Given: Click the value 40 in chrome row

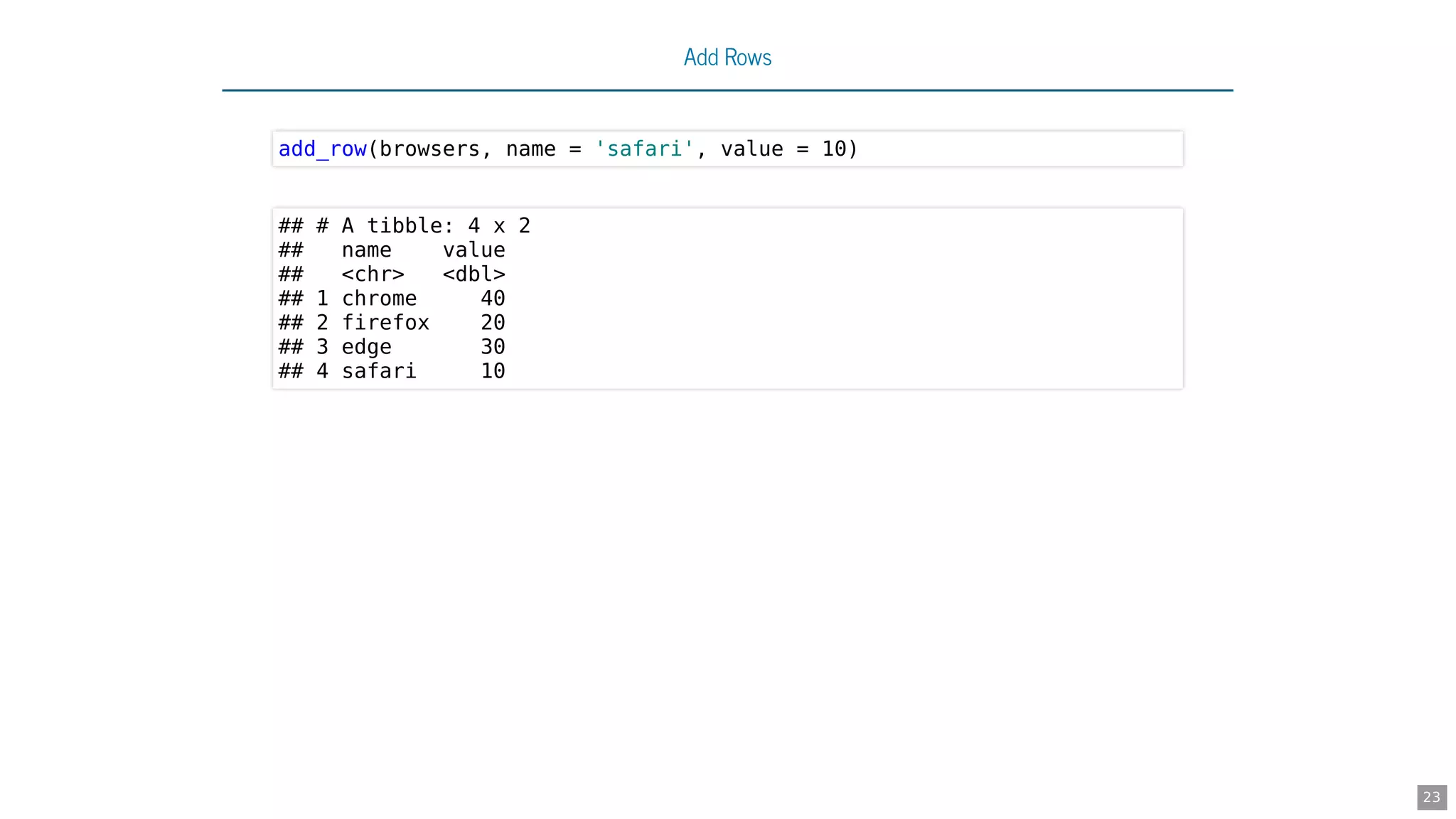Looking at the screenshot, I should coord(493,299).
